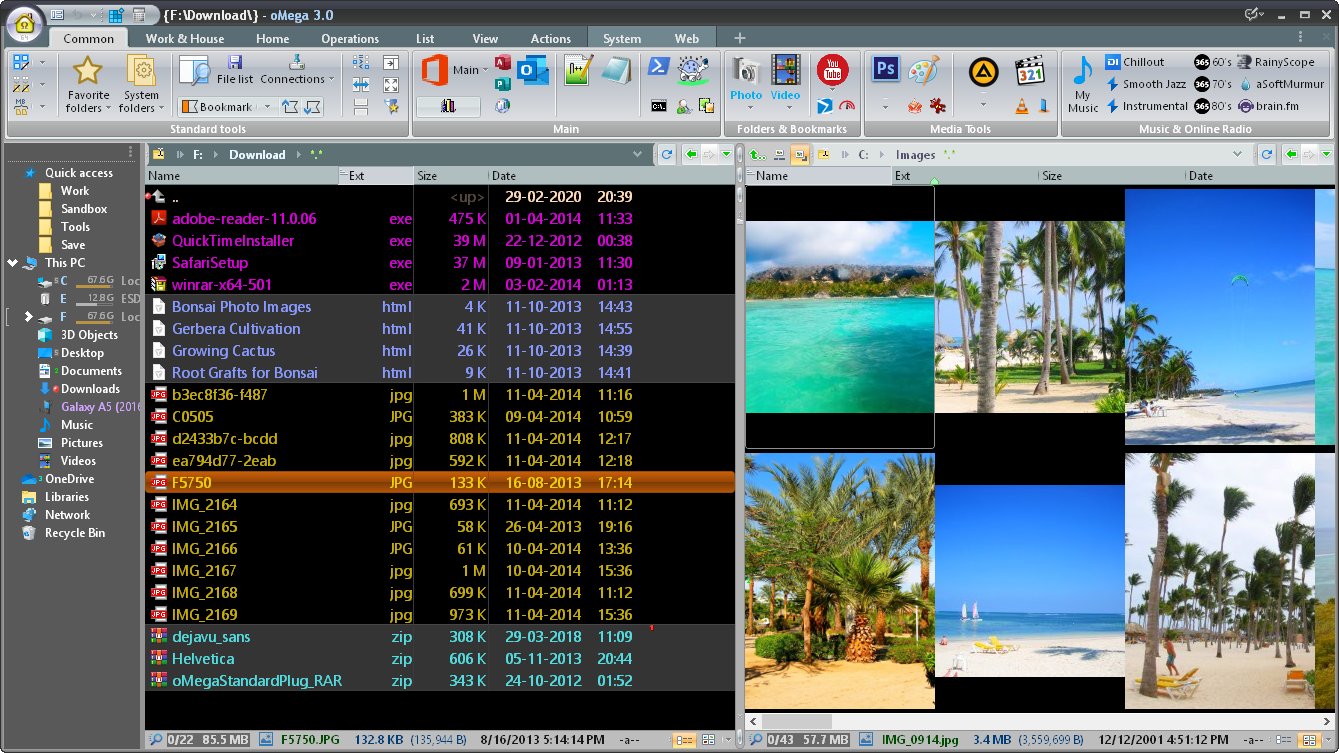Screen dimensions: 1339x753
Task: Open the Notepad icon in Main group
Action: coord(617,70)
